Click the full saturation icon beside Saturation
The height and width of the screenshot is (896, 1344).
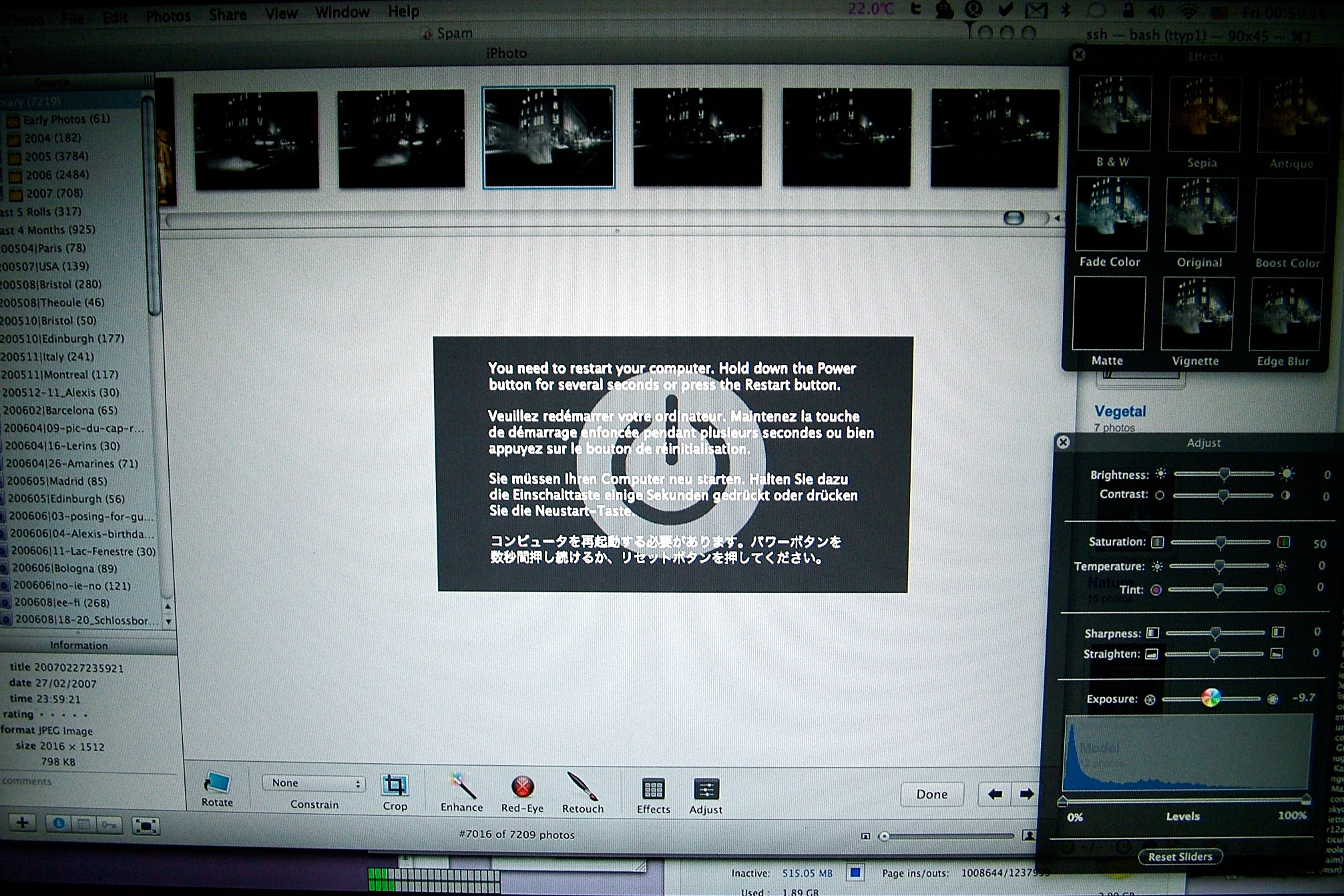(x=1283, y=541)
